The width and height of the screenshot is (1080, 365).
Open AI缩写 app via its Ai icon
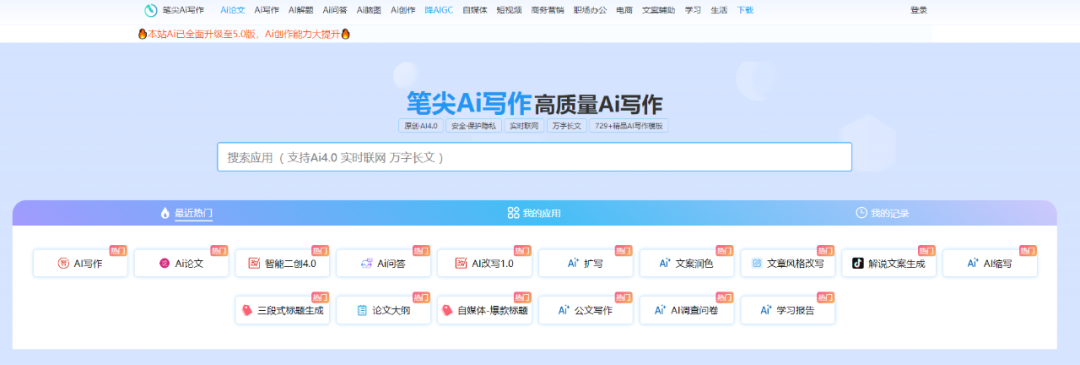[x=973, y=263]
